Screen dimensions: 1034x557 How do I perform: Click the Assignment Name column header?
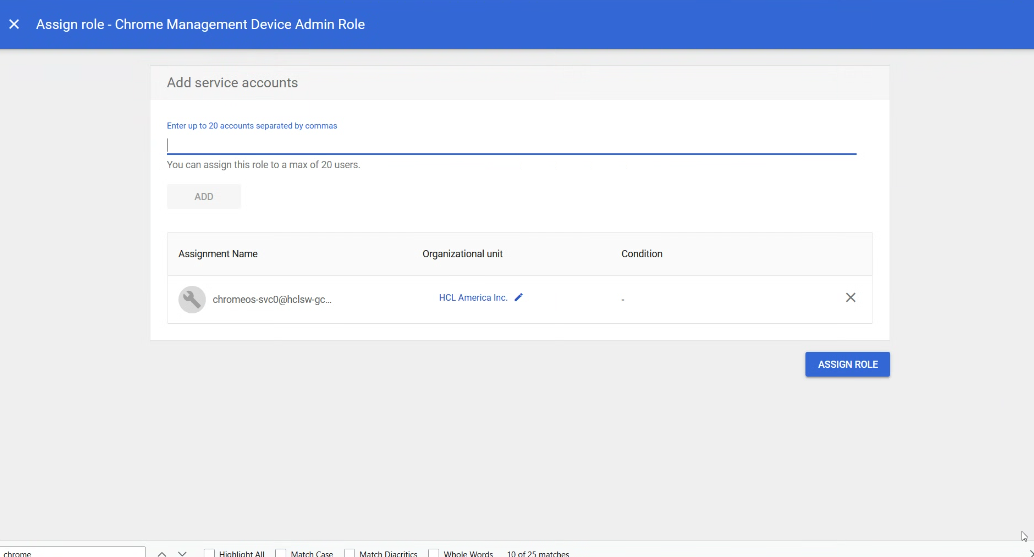click(218, 254)
